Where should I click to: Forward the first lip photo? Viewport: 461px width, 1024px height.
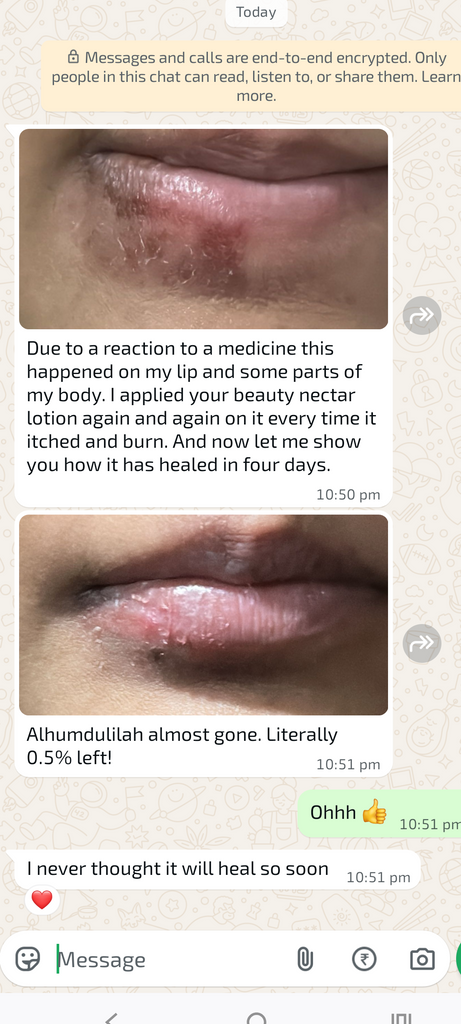(421, 315)
